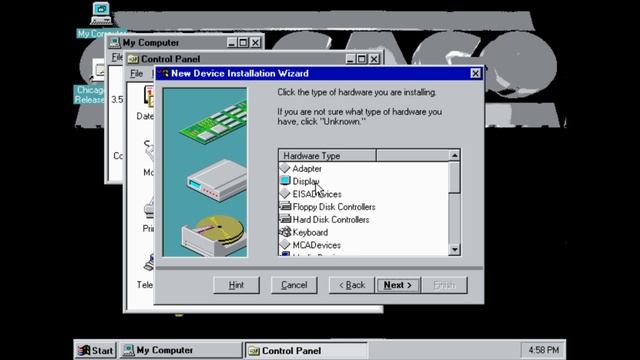Select EISA Devices in the list
This screenshot has height=360, width=640.
point(317,194)
